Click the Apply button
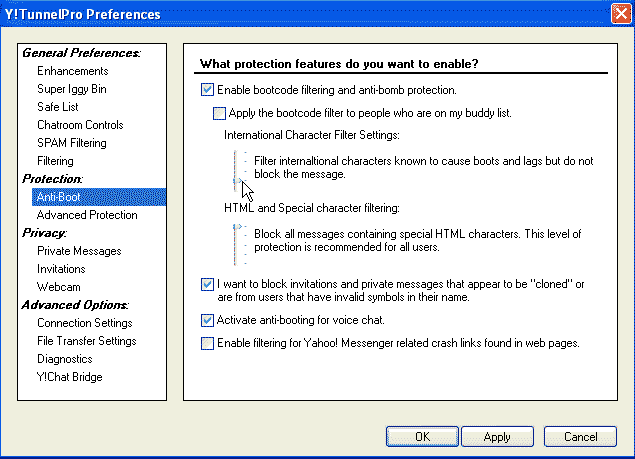Screen dimensions: 635x459 click(497, 436)
